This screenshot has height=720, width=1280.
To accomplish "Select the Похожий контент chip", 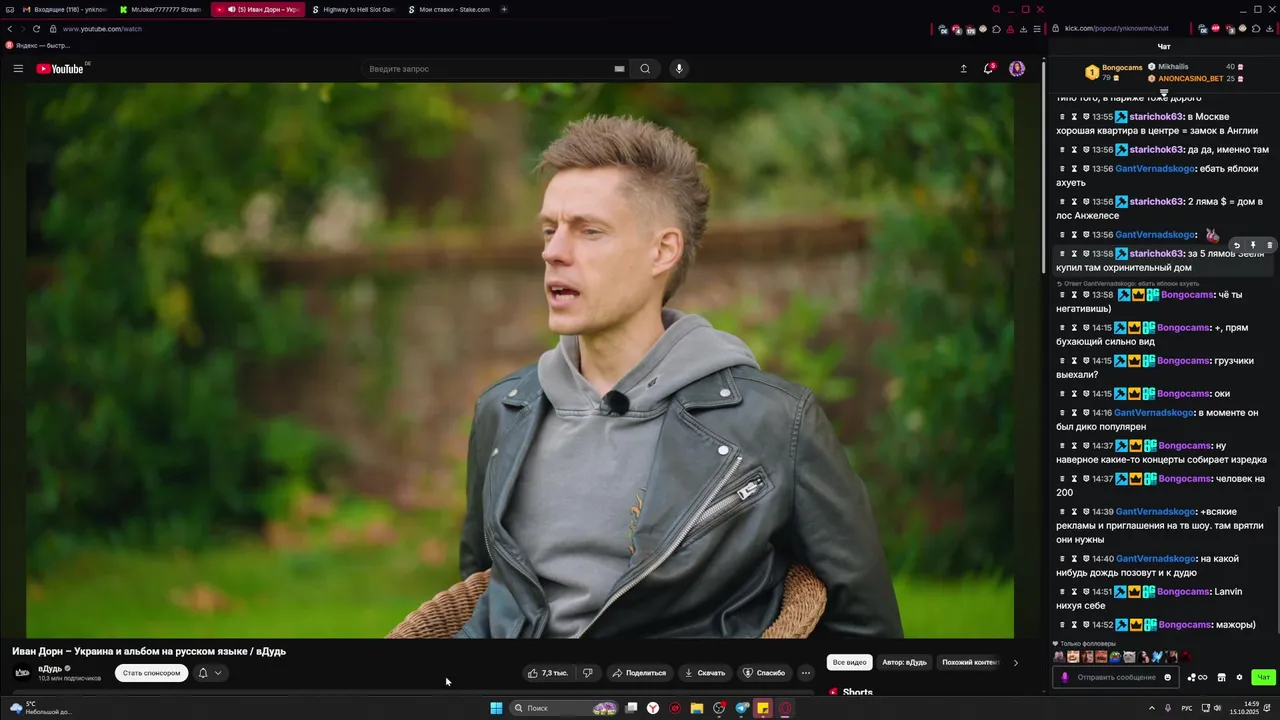I will point(970,662).
